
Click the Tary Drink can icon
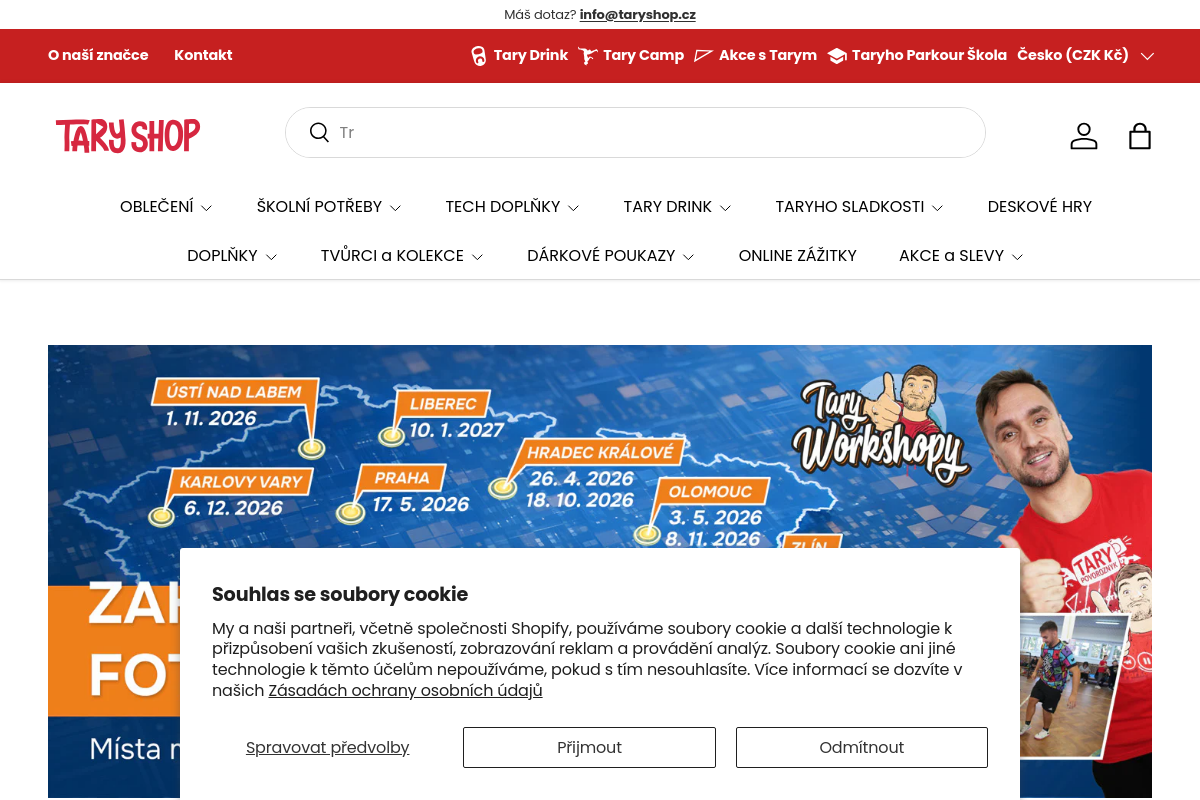(x=479, y=56)
